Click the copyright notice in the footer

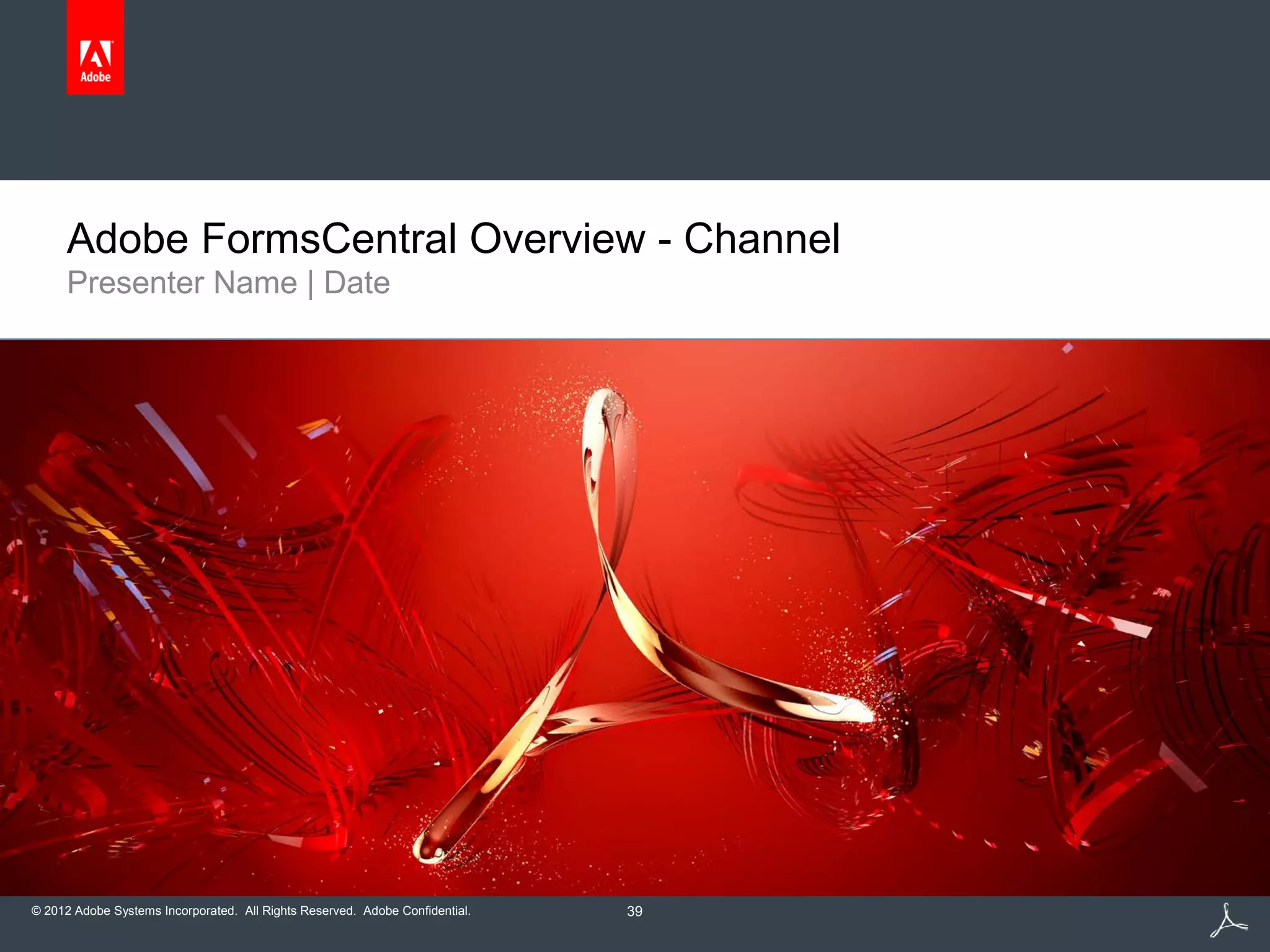(251, 910)
